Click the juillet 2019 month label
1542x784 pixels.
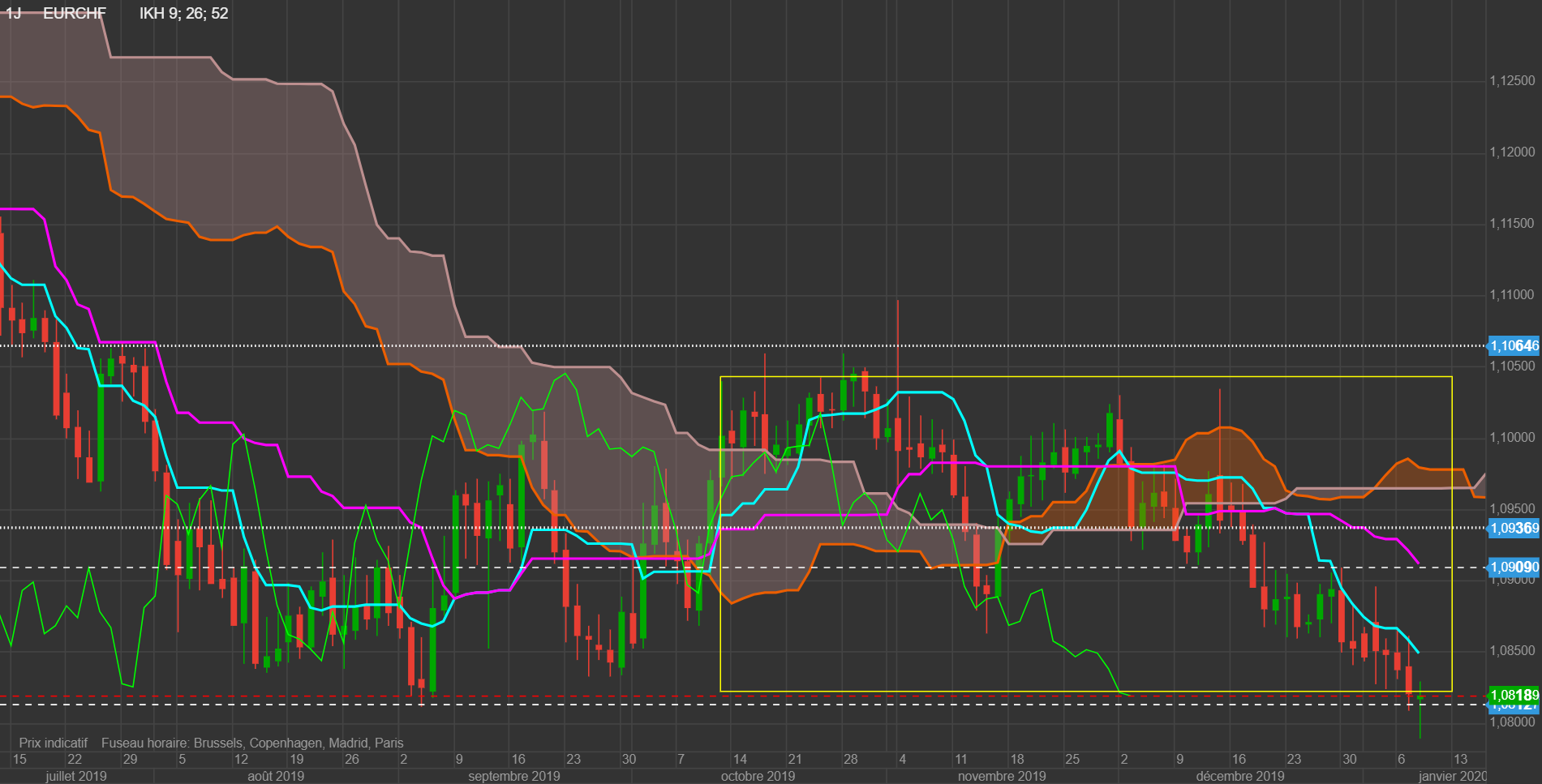point(76,776)
